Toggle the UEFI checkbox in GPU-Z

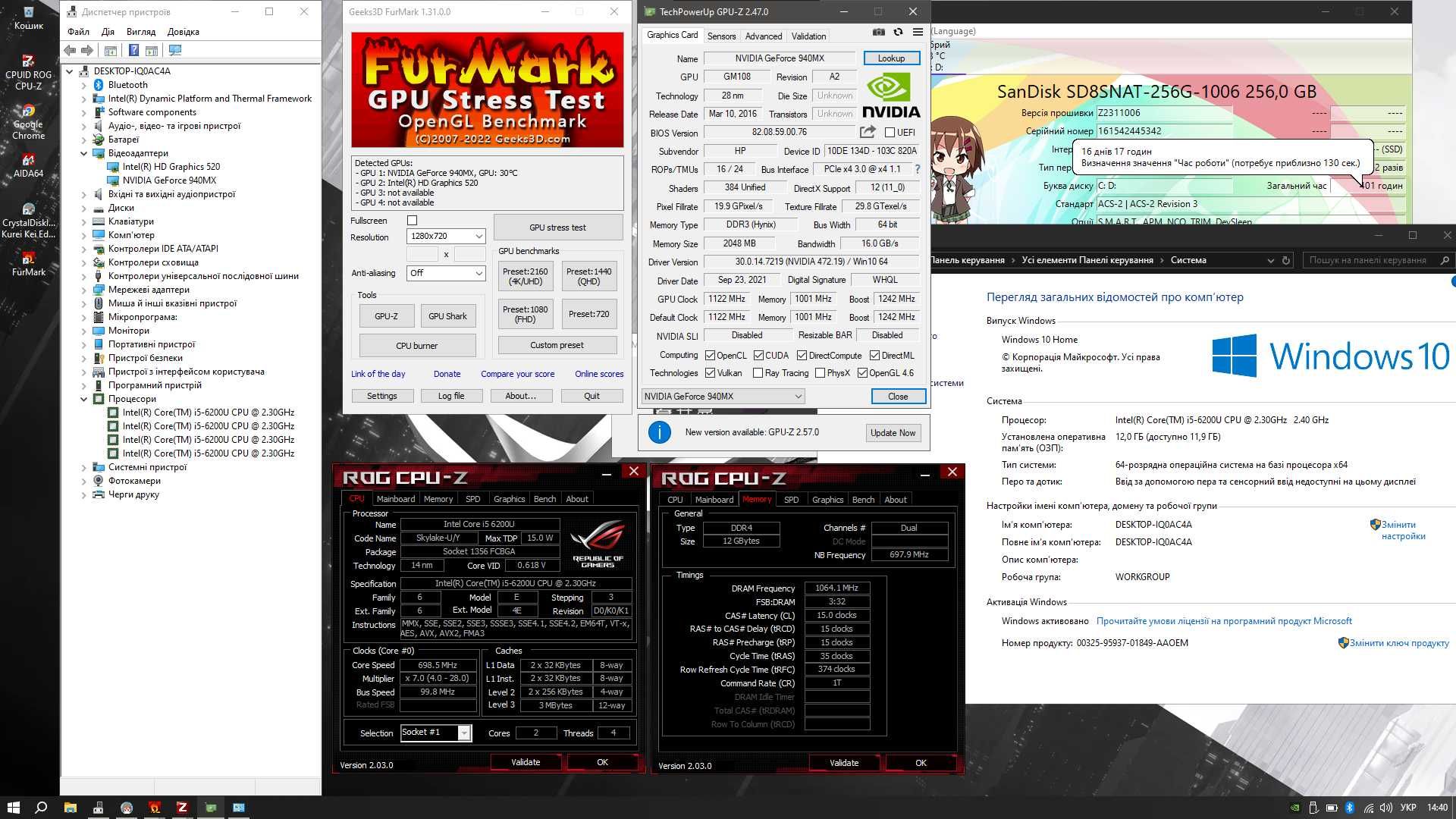pos(890,132)
